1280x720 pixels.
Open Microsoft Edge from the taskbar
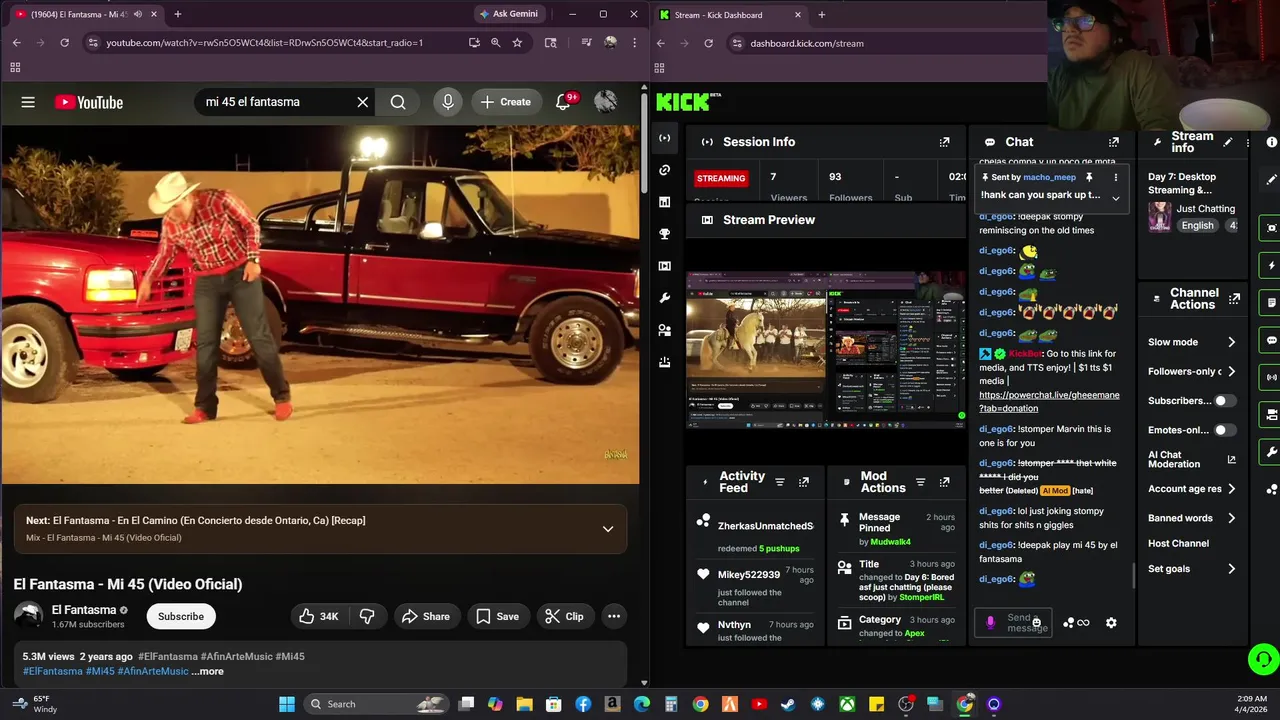[x=641, y=704]
